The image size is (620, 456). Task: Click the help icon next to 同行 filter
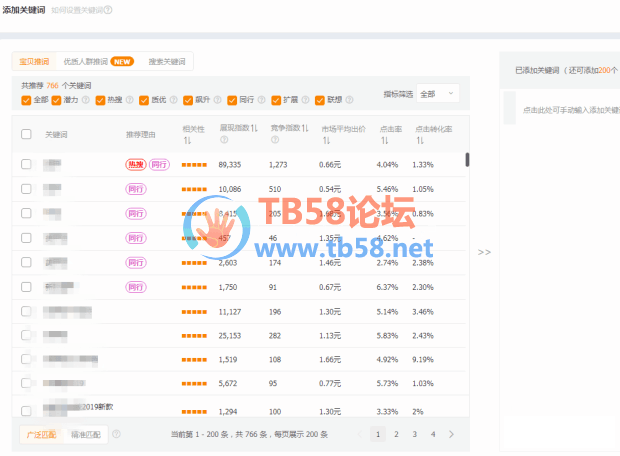coord(261,100)
